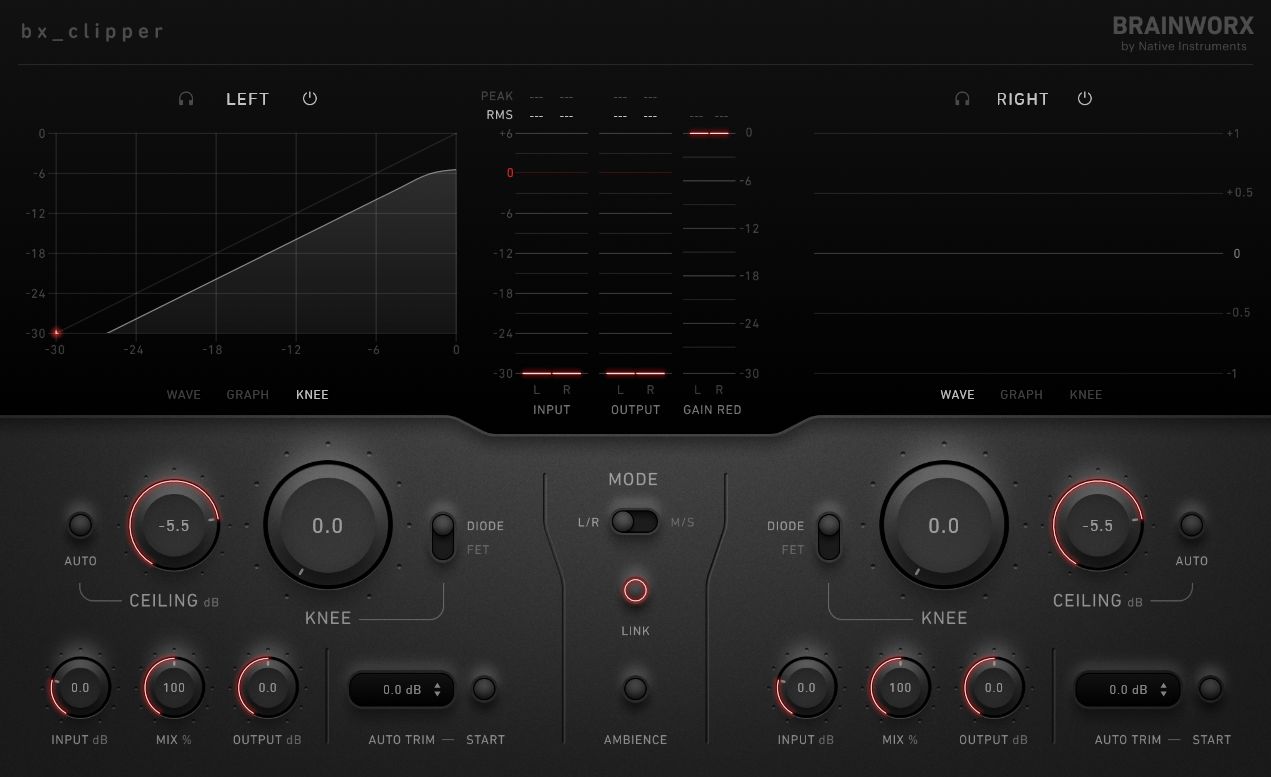Enable AUTO ceiling on the right channel
The height and width of the screenshot is (777, 1271).
click(x=1191, y=524)
